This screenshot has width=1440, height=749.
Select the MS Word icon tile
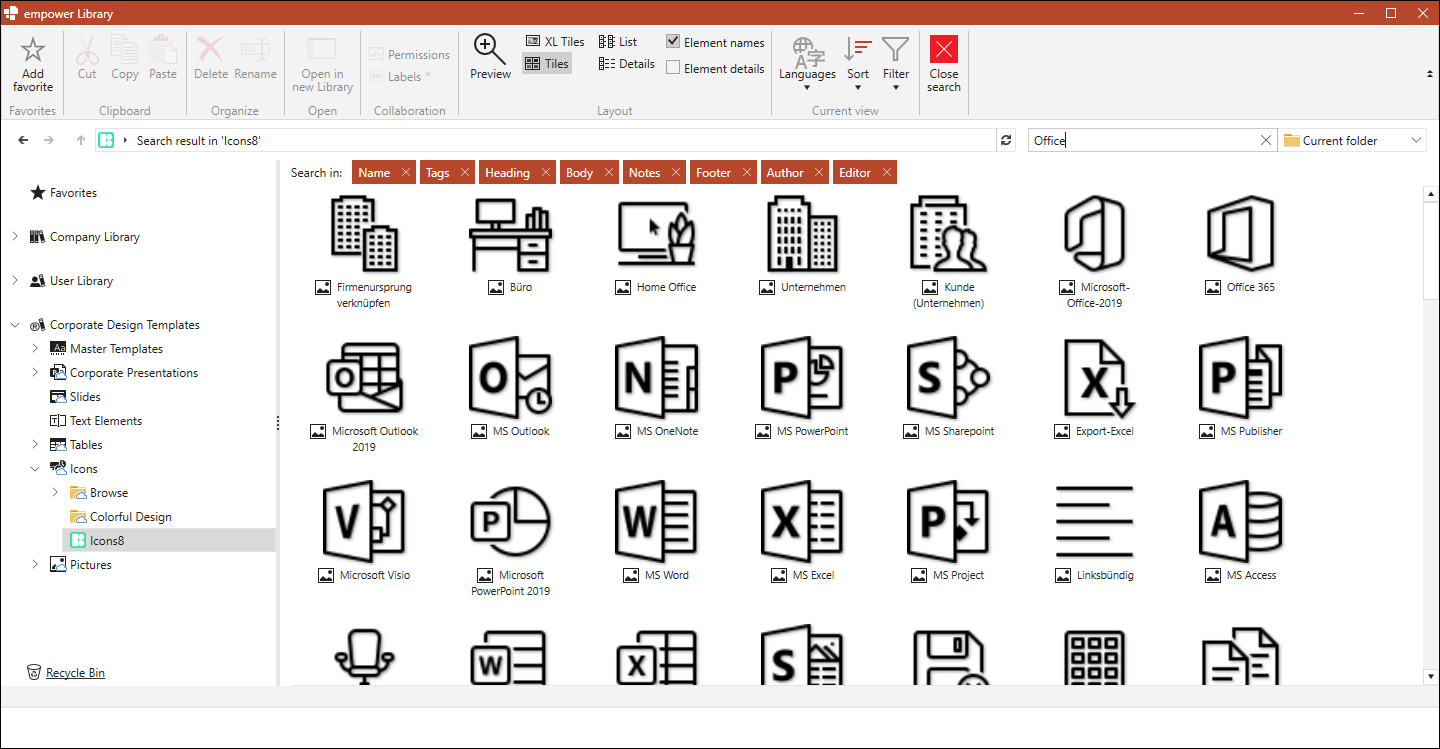656,532
